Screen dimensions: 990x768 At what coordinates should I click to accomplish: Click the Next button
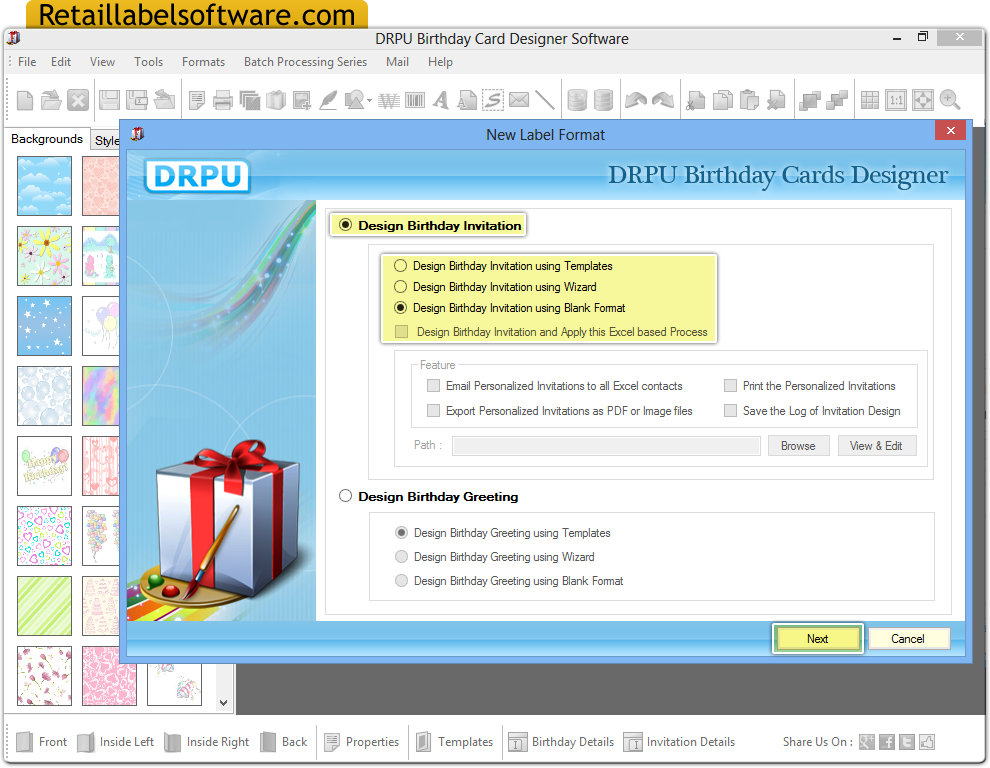tap(817, 638)
